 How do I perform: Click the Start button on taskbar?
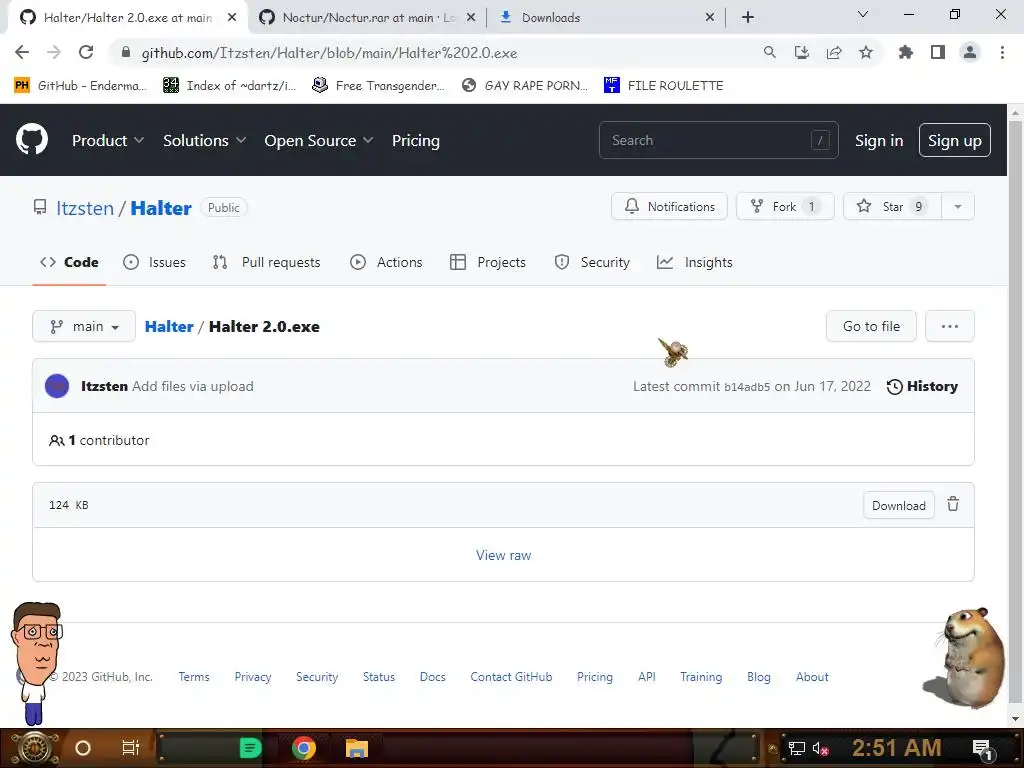[x=34, y=748]
